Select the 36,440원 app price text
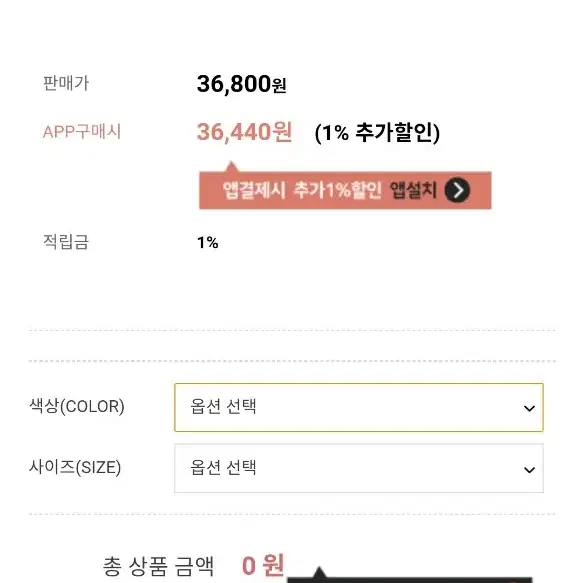This screenshot has height=583, width=583. click(244, 132)
